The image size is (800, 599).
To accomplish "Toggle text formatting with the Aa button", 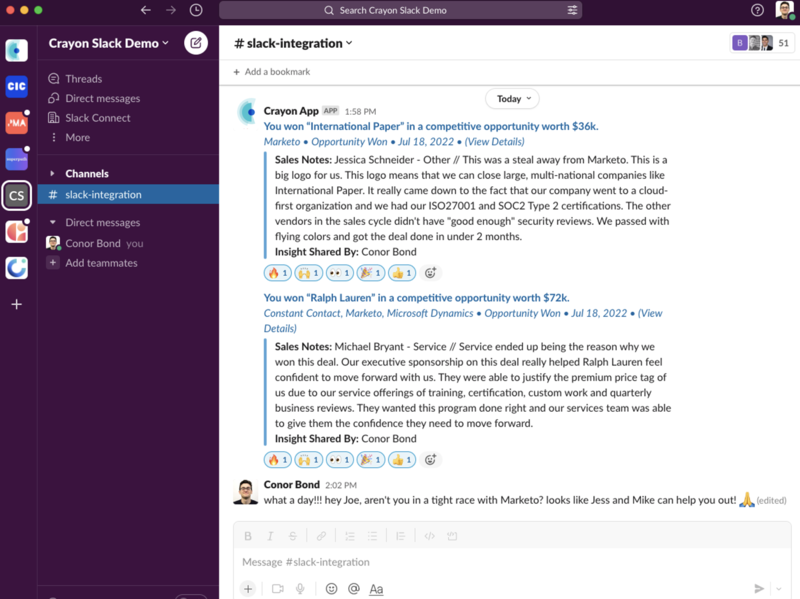I will click(376, 589).
